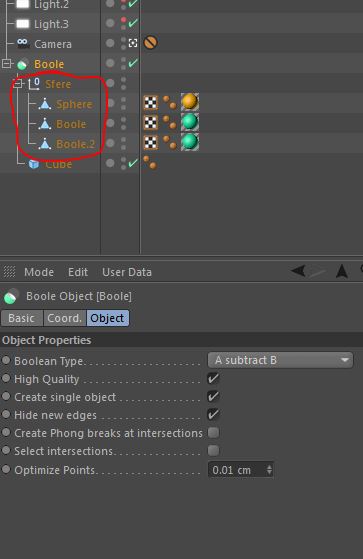Select the orange material tag on Sphere
The width and height of the screenshot is (363, 559).
tap(190, 102)
